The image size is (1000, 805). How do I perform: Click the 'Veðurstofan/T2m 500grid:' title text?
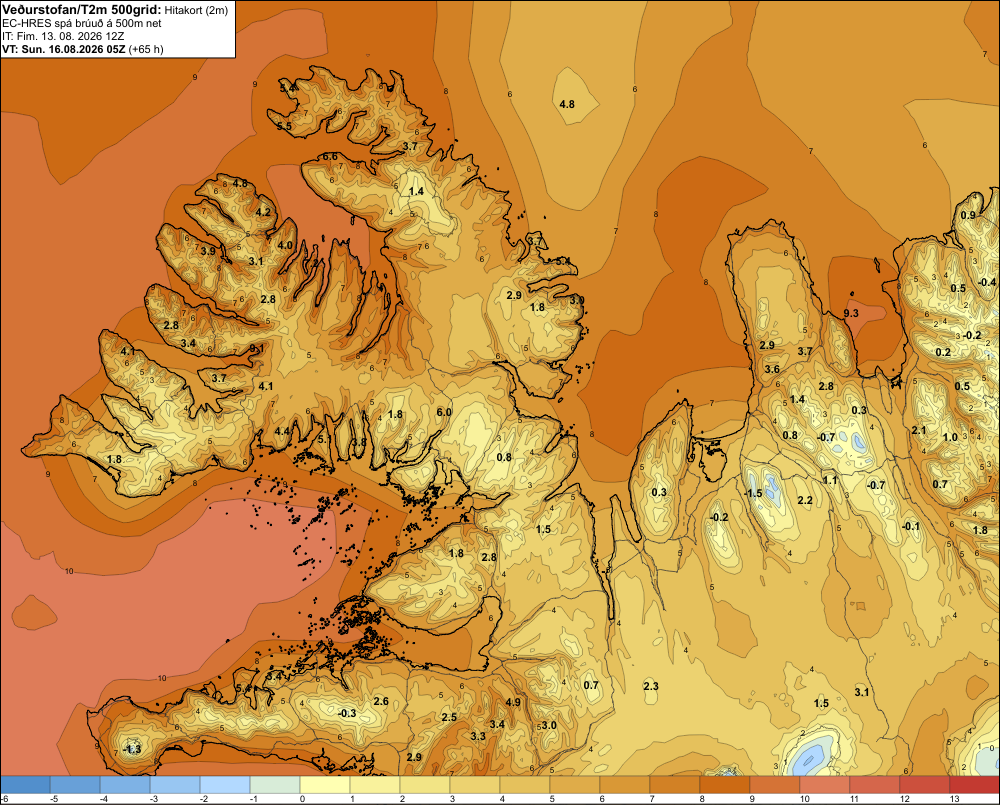coord(82,9)
